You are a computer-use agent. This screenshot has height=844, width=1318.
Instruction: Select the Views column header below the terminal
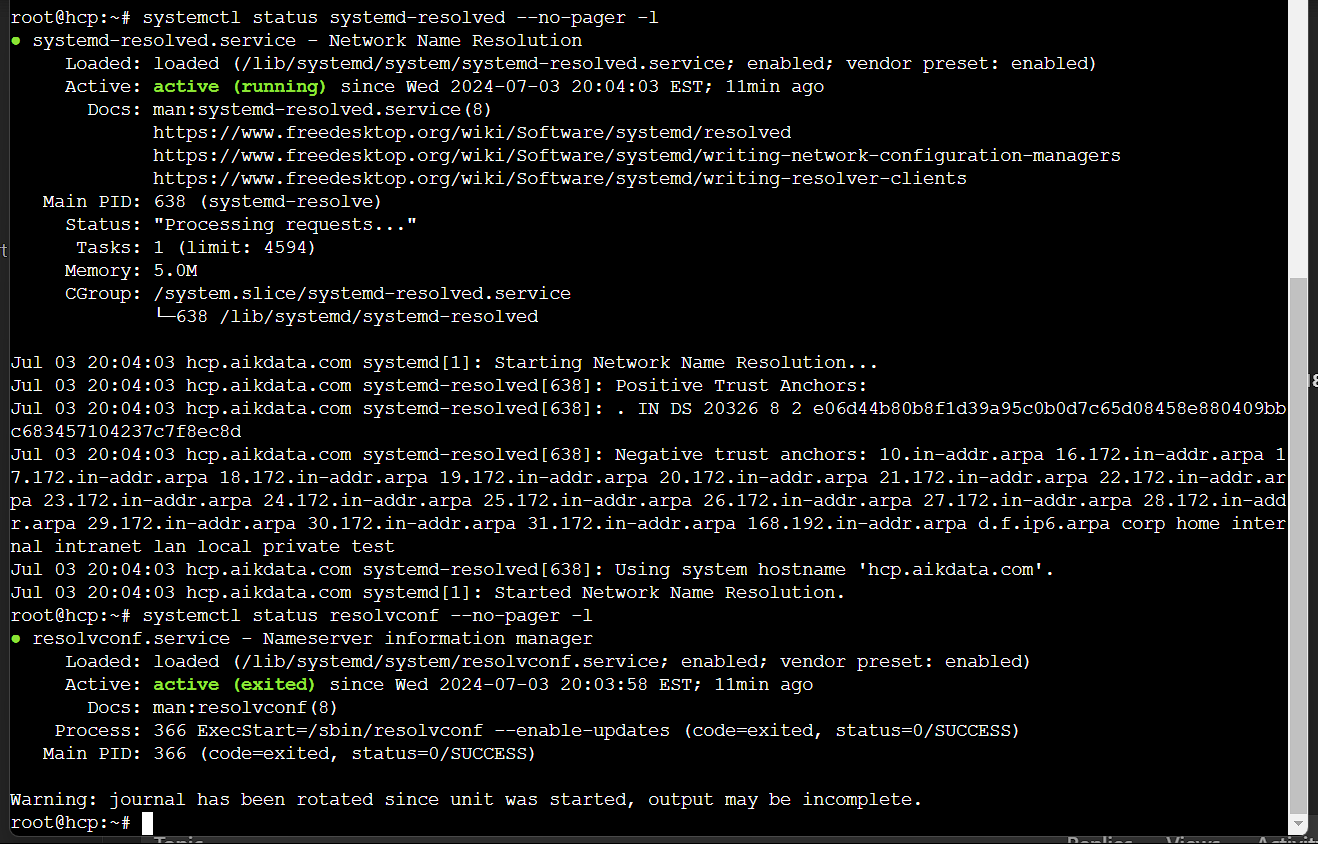(1192, 841)
